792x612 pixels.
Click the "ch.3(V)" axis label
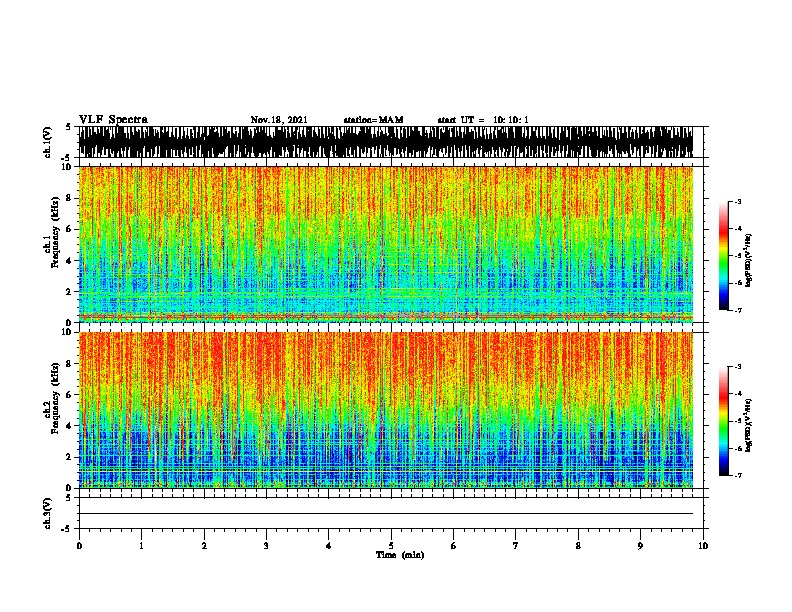pos(47,513)
